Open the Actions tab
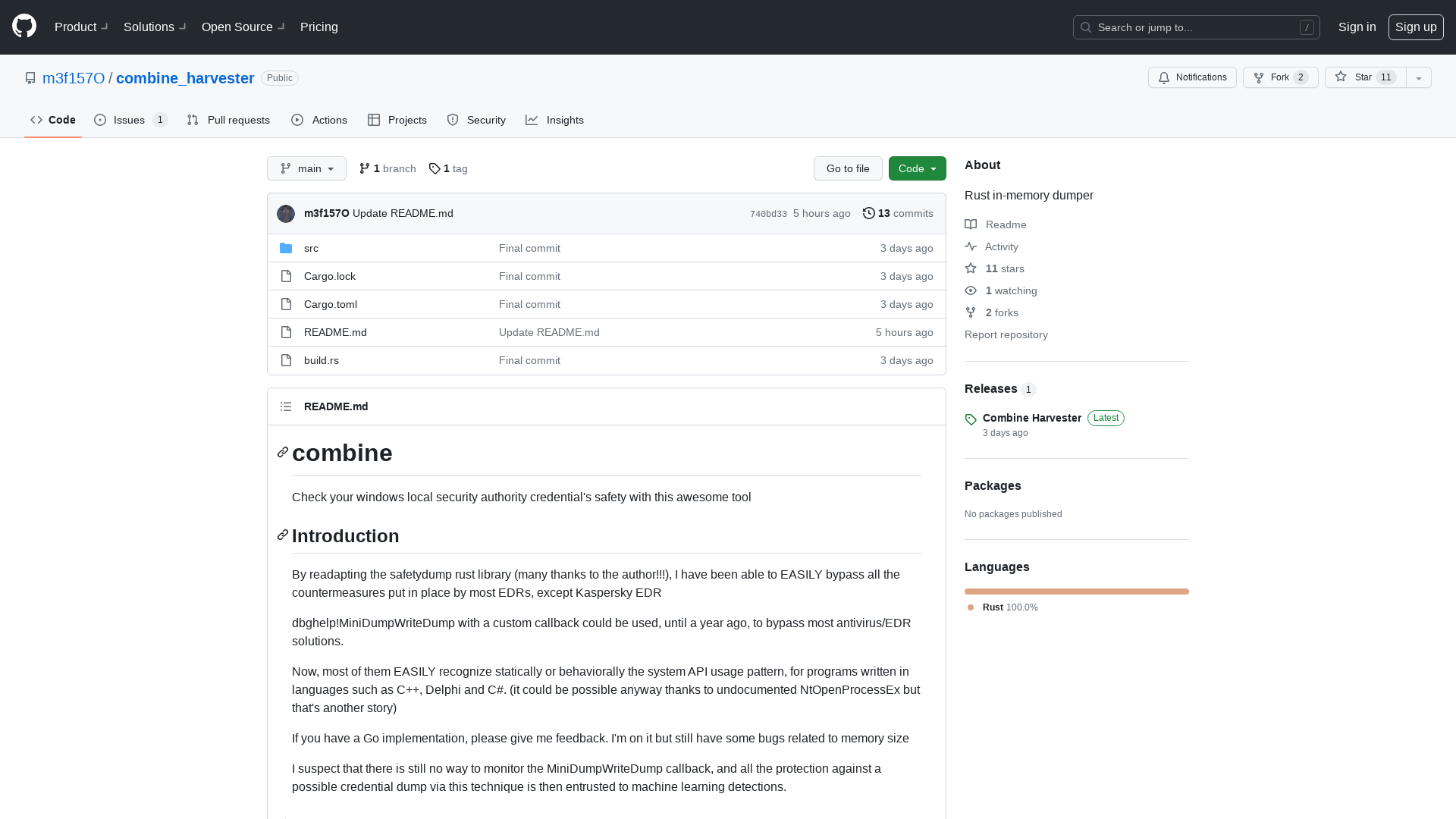1456x819 pixels. [x=319, y=120]
